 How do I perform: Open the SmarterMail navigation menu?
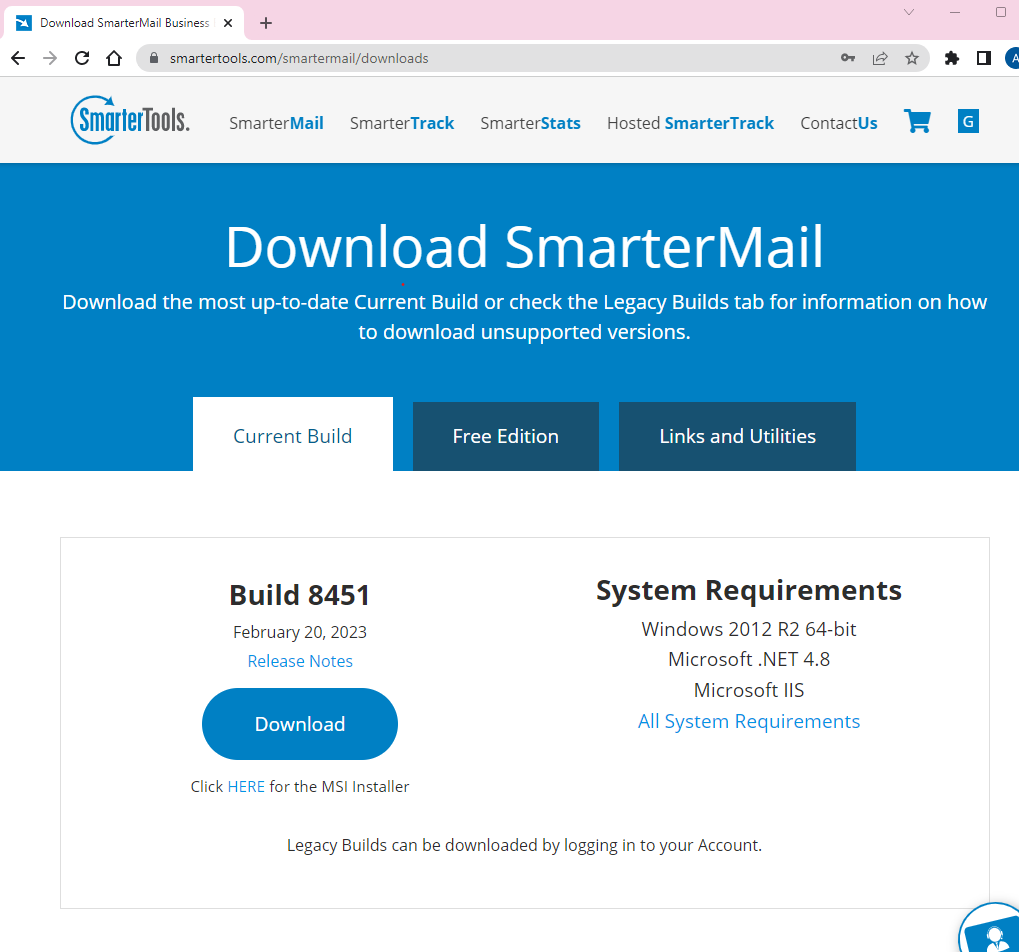pyautogui.click(x=276, y=123)
